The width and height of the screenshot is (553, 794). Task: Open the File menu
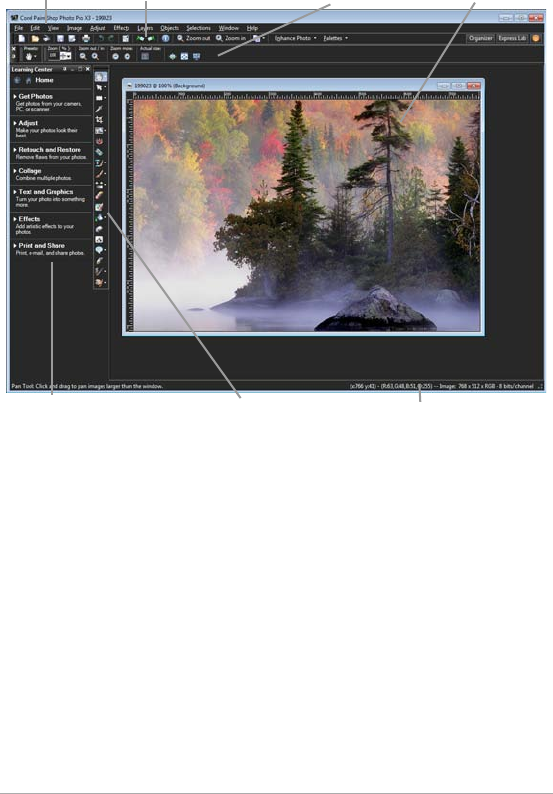[x=19, y=28]
